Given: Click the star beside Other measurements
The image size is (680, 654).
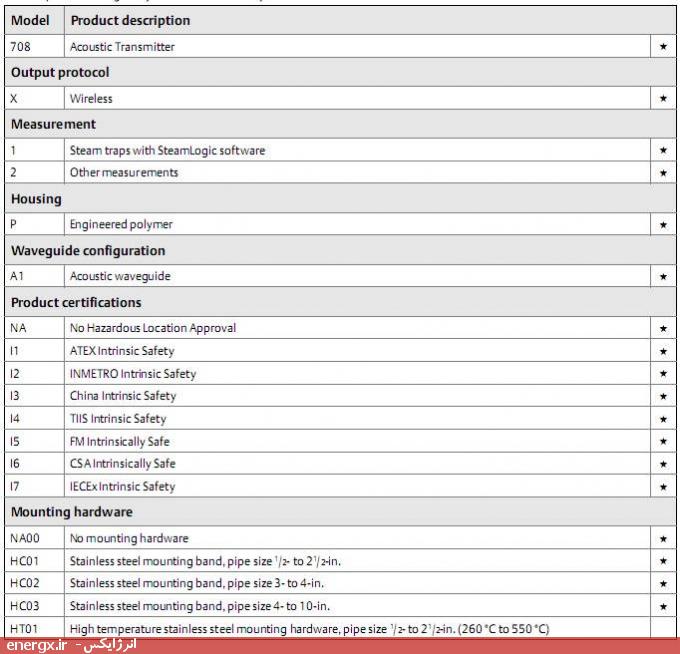Looking at the screenshot, I should pyautogui.click(x=663, y=173).
